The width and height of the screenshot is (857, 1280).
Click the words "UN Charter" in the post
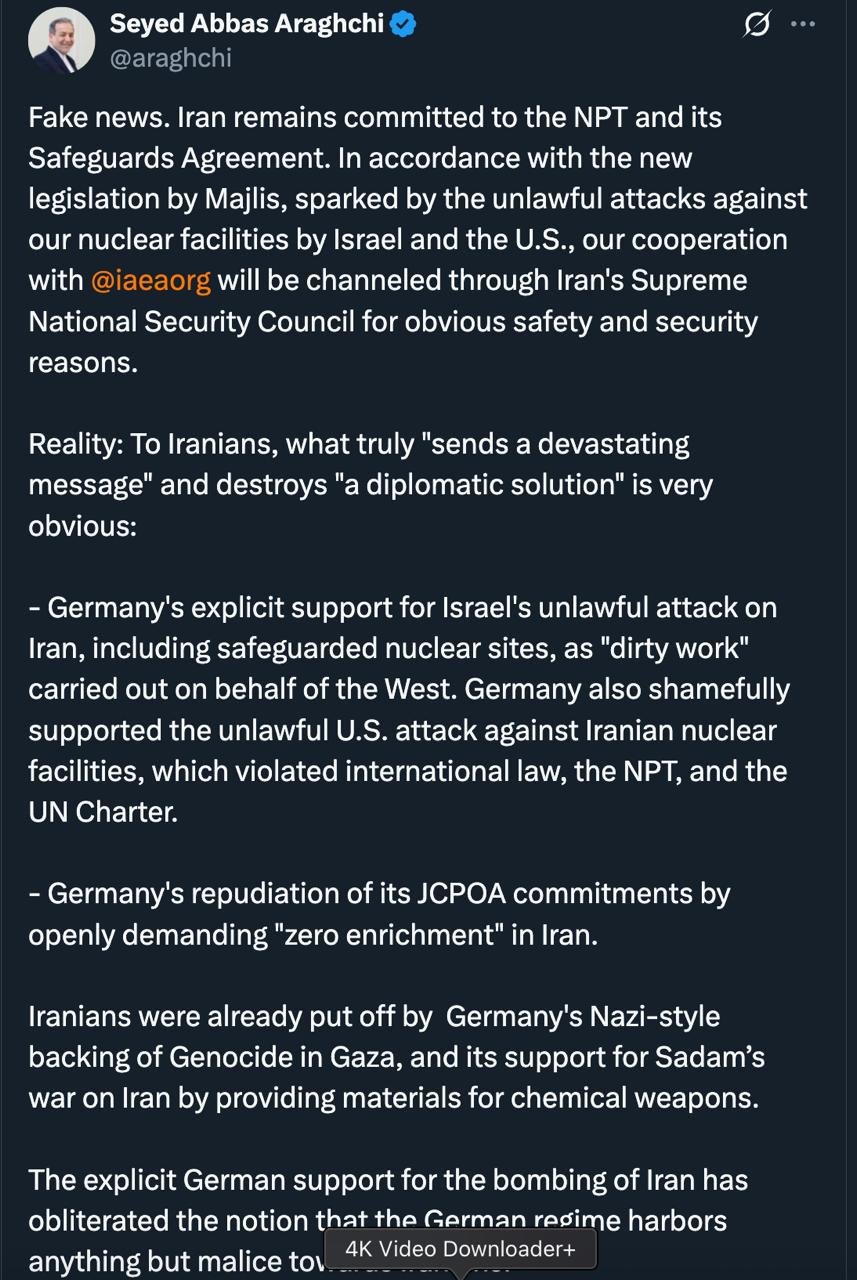point(103,812)
